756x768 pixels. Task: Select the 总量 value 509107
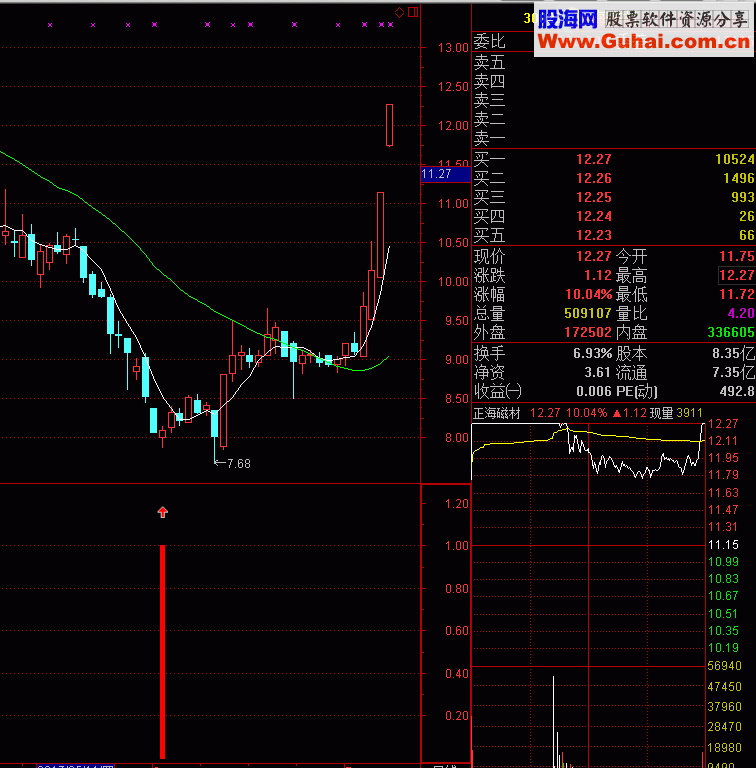[588, 313]
